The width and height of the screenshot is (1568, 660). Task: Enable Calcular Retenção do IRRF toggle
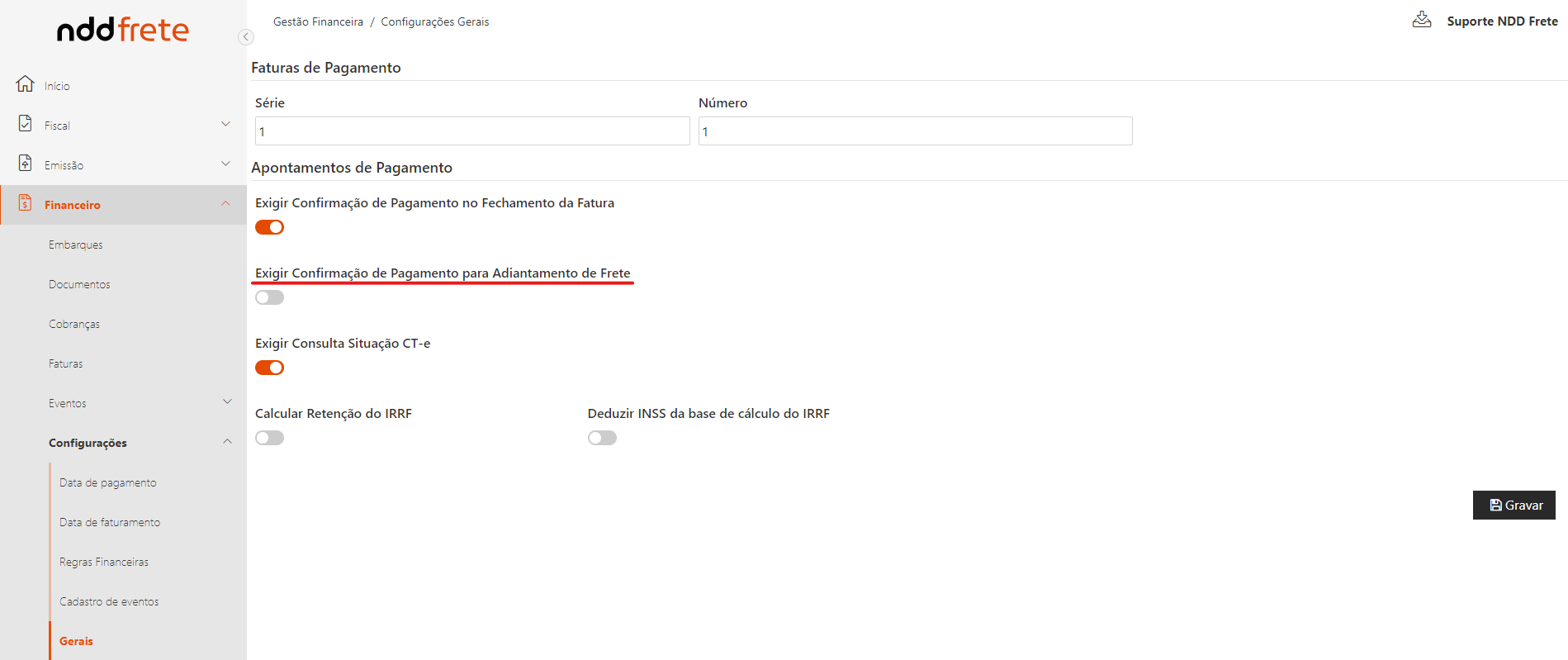269,438
